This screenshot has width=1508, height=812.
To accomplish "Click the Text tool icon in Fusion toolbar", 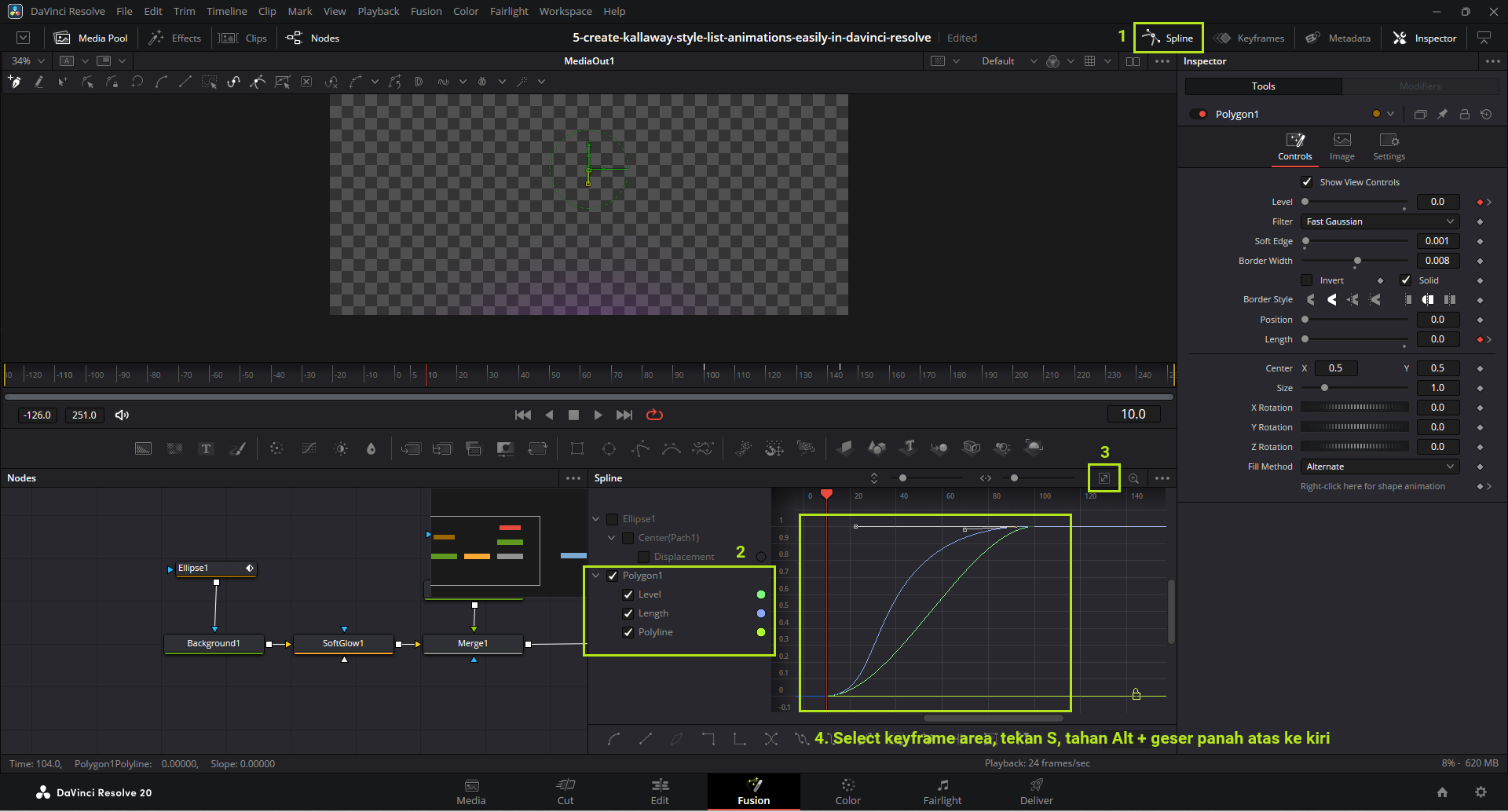I will (206, 448).
